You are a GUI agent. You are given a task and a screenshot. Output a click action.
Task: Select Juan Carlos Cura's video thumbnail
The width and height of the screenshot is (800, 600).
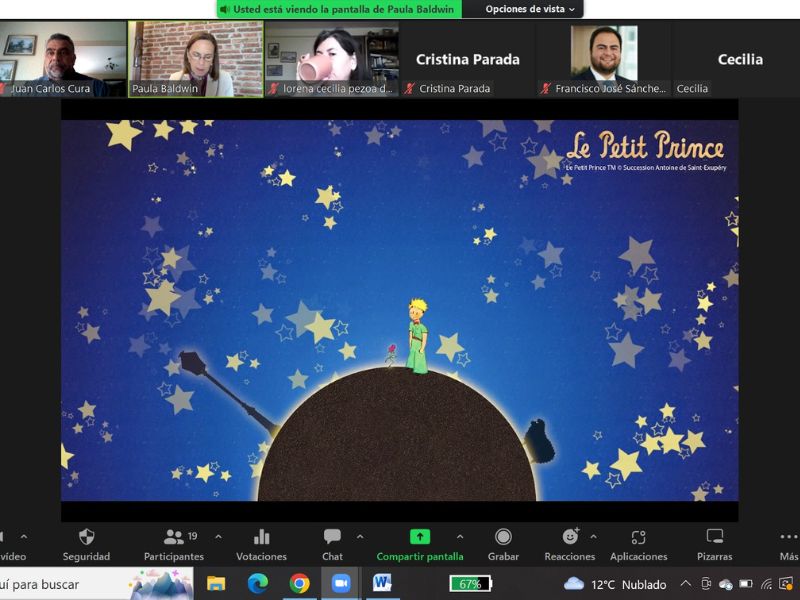click(63, 59)
